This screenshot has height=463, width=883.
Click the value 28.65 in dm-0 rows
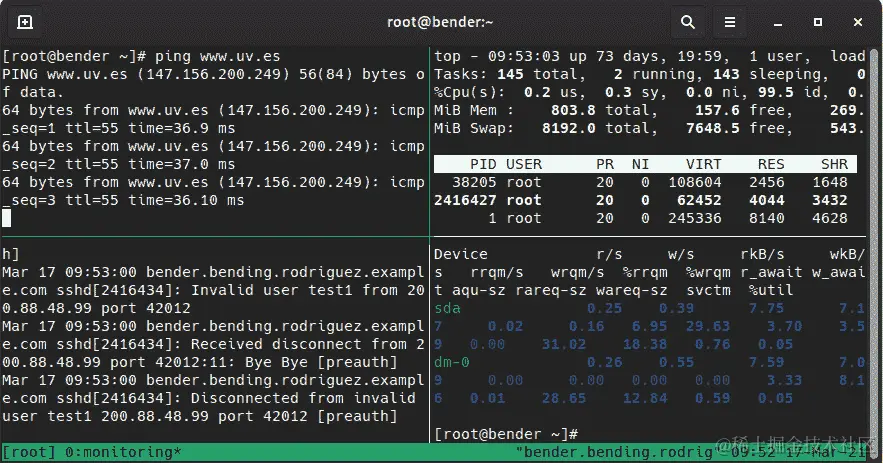(564, 399)
